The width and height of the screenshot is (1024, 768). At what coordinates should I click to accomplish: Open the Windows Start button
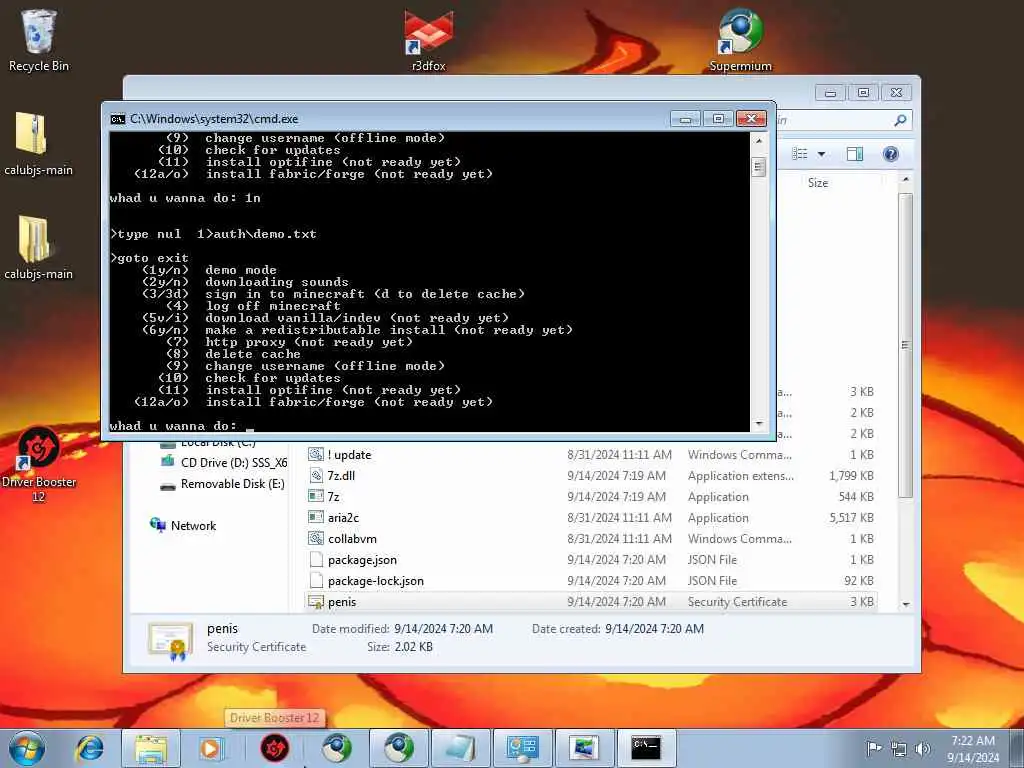tap(27, 748)
